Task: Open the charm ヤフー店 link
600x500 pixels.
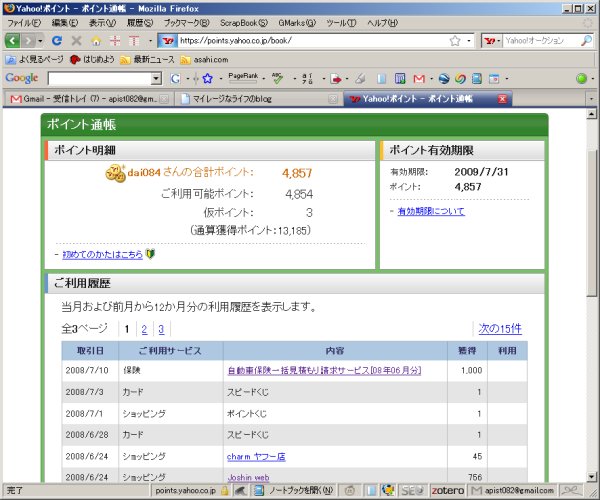Action: 256,456
